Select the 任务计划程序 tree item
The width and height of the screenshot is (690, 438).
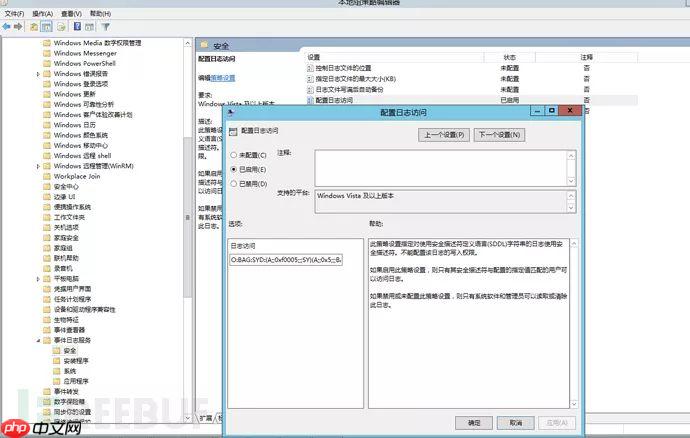[72, 299]
